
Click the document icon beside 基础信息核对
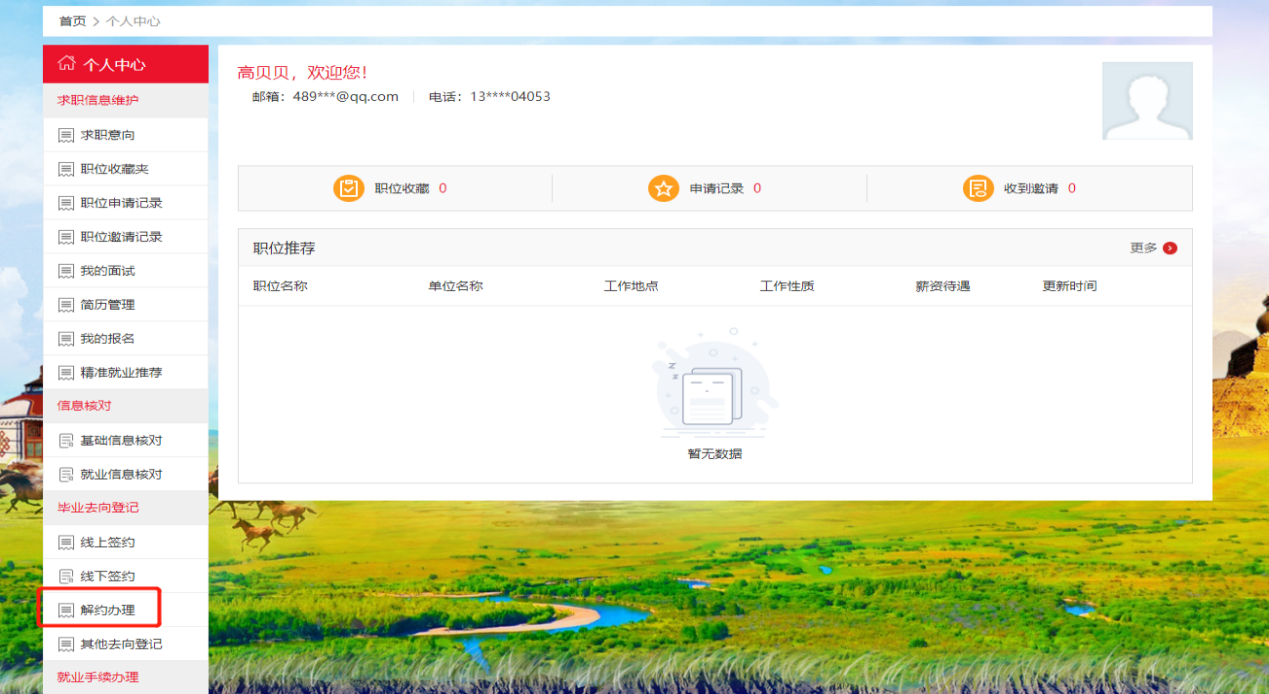66,440
